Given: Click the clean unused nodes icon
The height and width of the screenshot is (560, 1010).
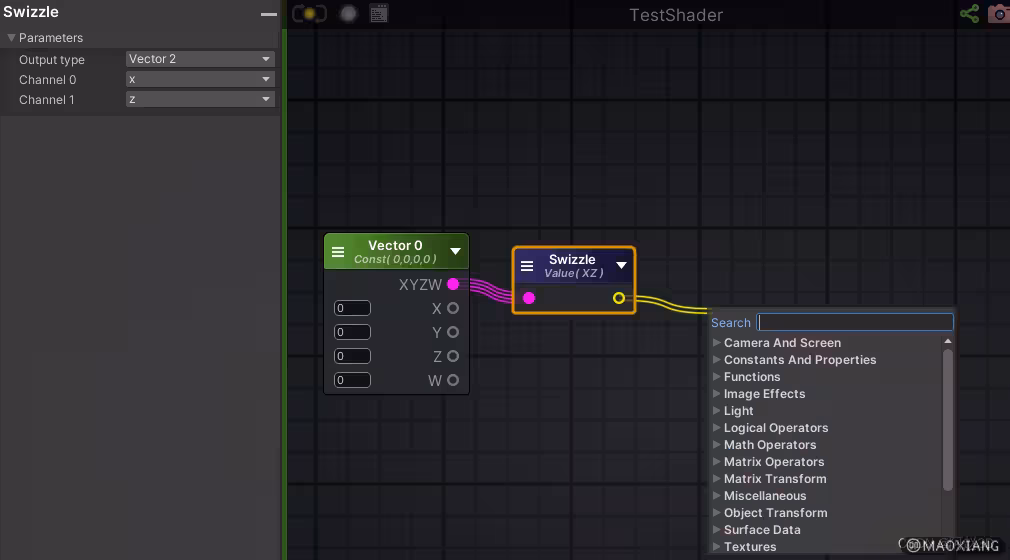Looking at the screenshot, I should [x=379, y=14].
